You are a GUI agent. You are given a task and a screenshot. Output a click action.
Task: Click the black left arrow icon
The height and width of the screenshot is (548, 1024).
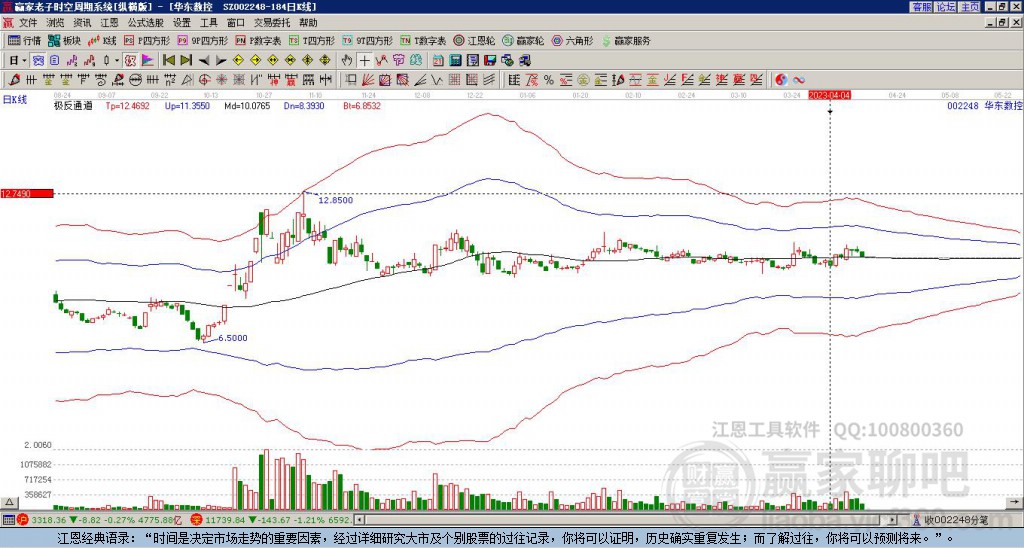coord(204,61)
